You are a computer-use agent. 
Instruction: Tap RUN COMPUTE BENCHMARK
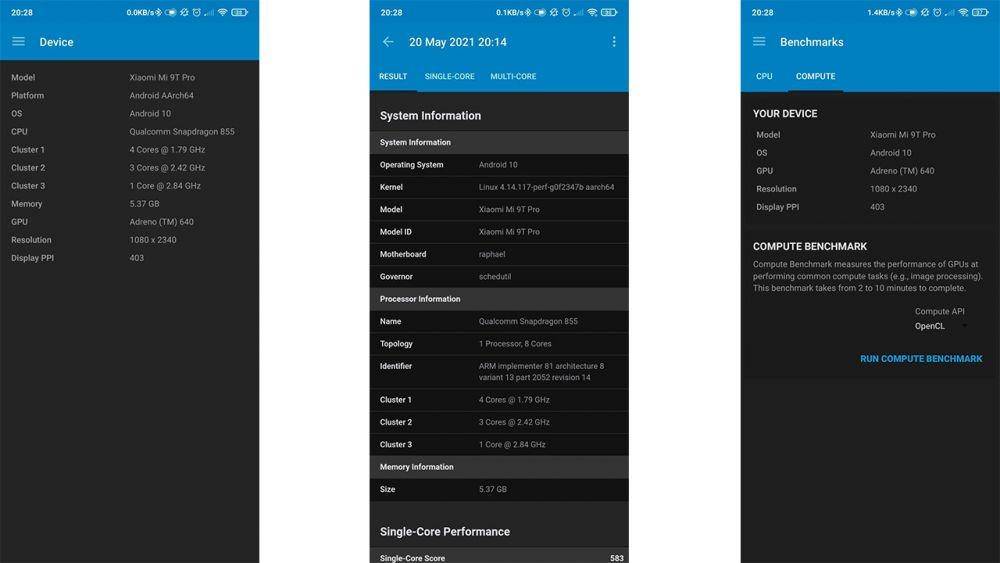pos(921,359)
